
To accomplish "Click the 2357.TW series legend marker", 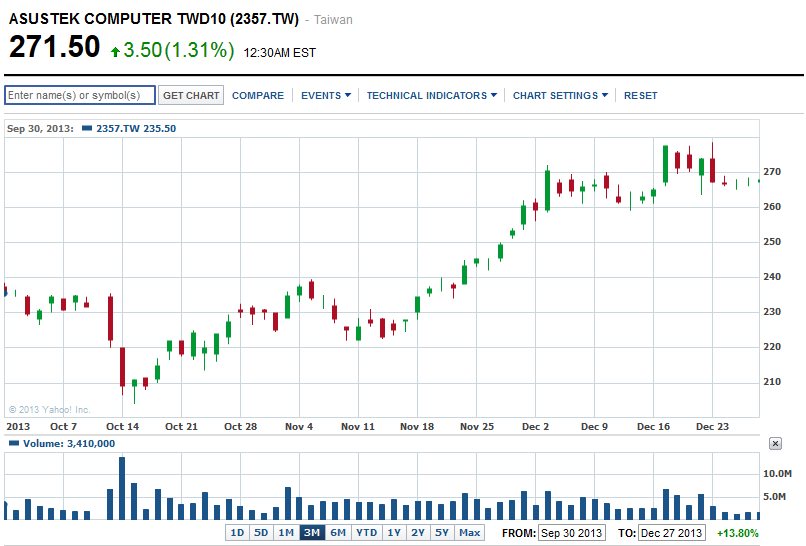I will point(87,128).
